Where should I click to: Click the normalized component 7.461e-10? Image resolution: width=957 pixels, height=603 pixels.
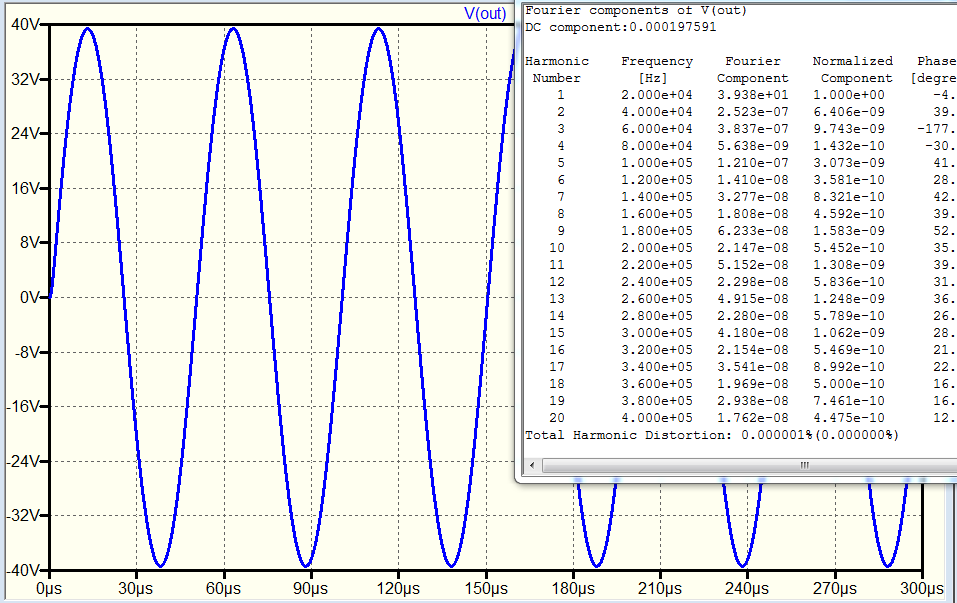(x=849, y=401)
